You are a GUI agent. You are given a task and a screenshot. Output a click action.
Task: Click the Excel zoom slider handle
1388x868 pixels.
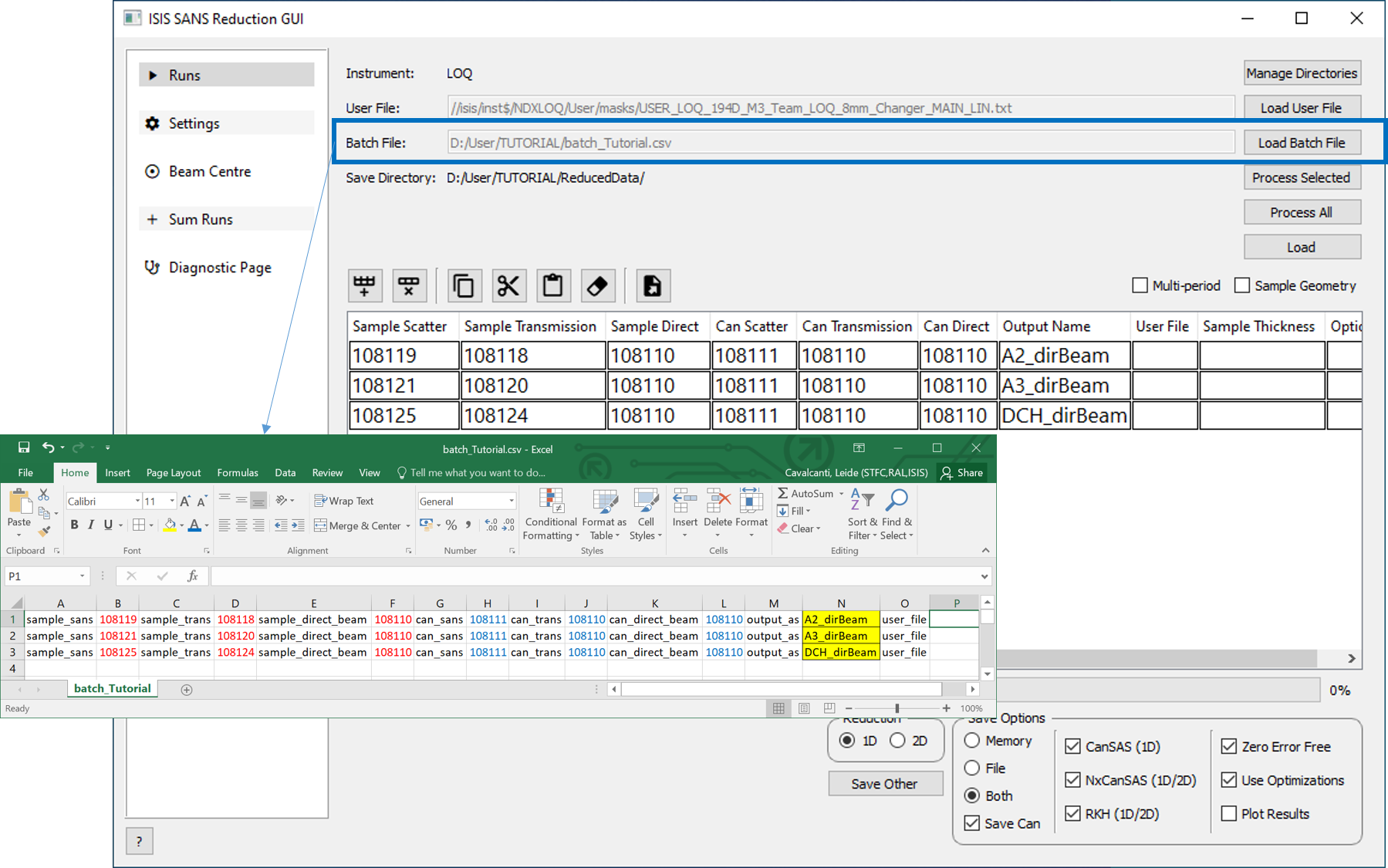[897, 708]
